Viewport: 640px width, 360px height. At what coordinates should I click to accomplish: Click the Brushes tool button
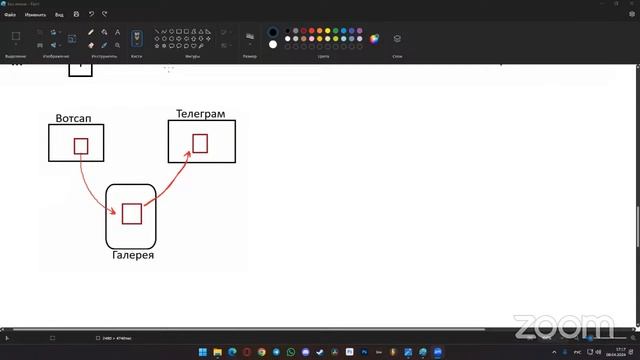137,38
